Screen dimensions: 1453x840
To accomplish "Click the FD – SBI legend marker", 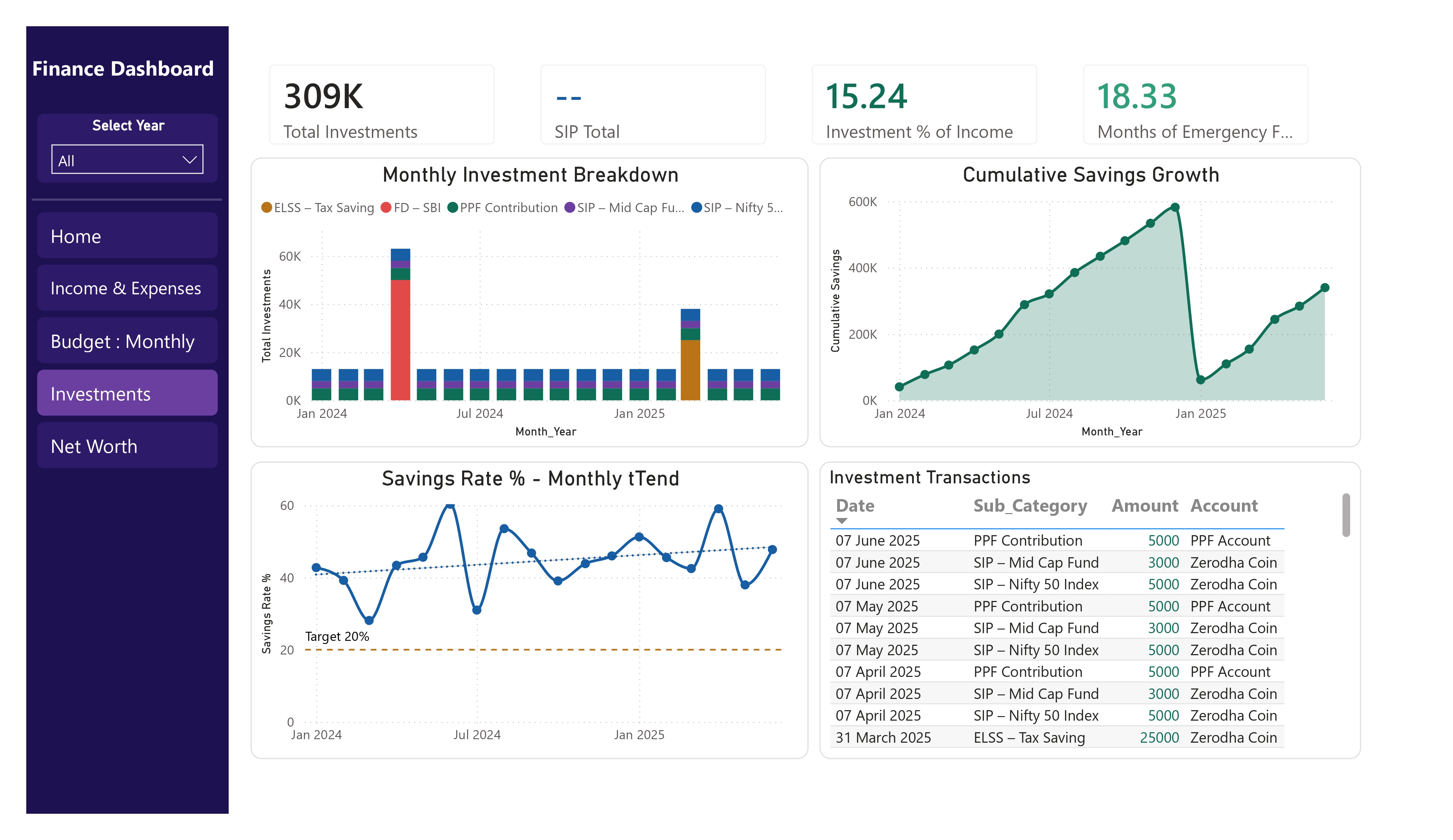I will [386, 208].
